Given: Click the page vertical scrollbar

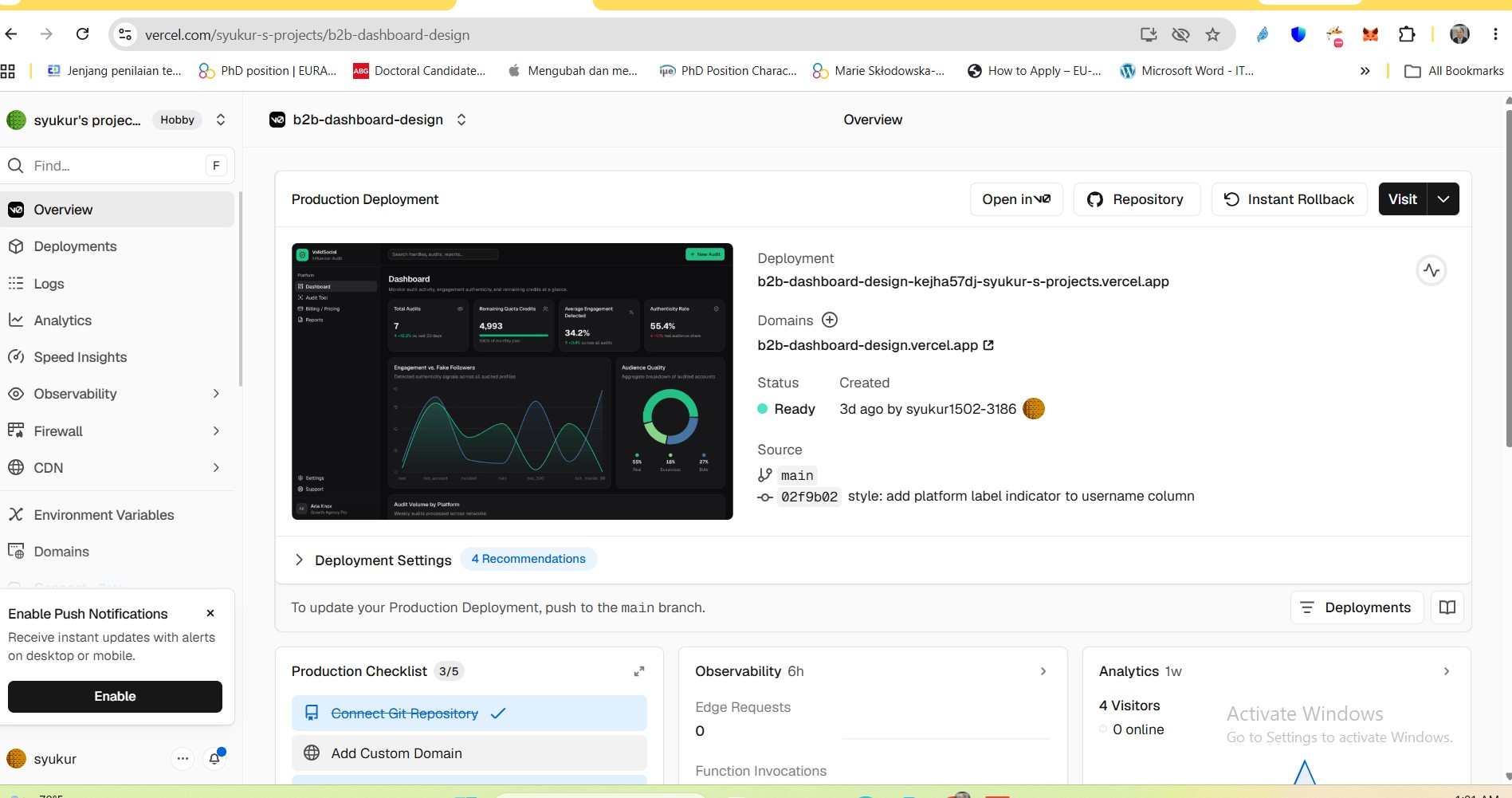Looking at the screenshot, I should point(1508,279).
